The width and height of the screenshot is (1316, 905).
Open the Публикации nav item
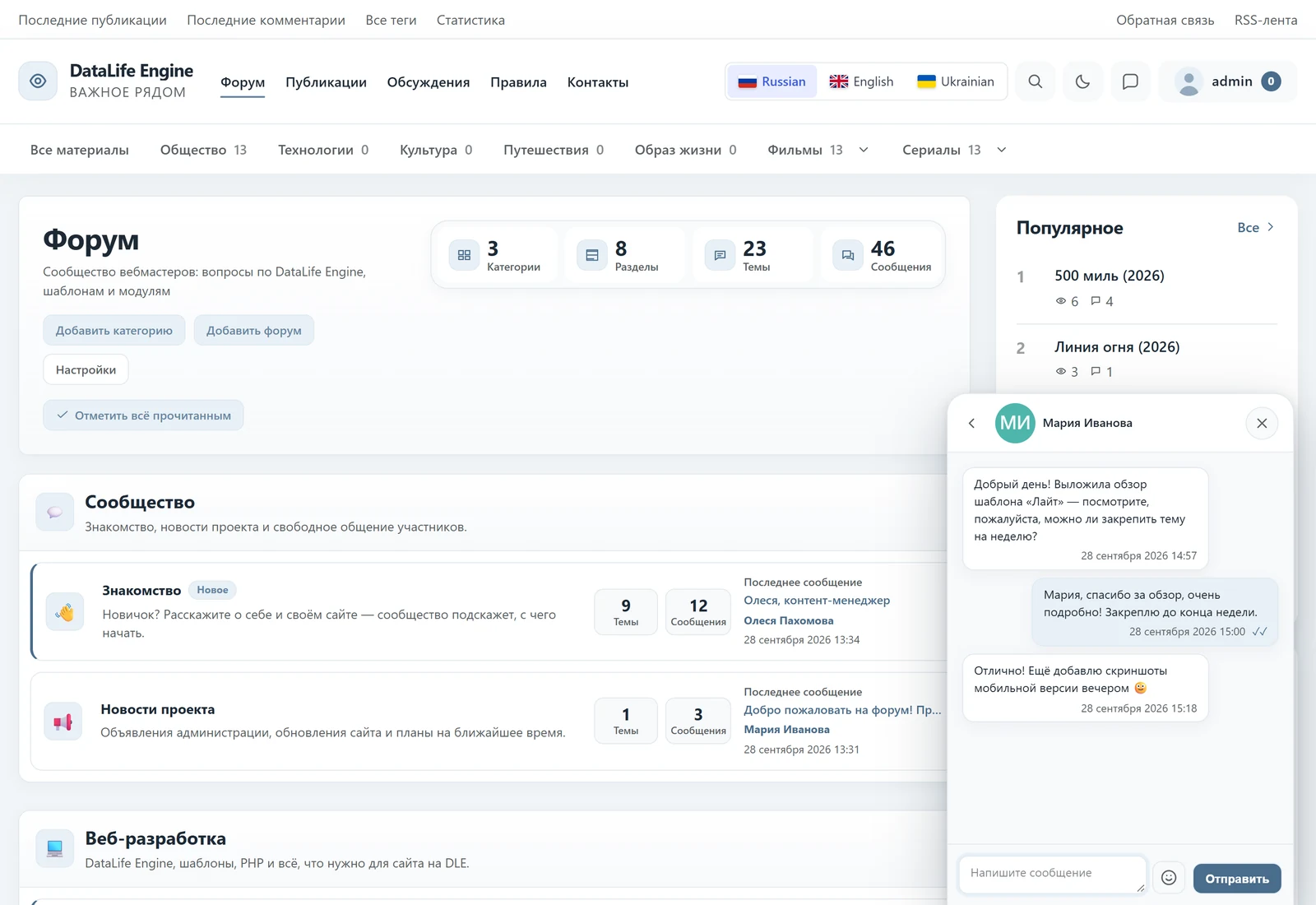coord(326,82)
